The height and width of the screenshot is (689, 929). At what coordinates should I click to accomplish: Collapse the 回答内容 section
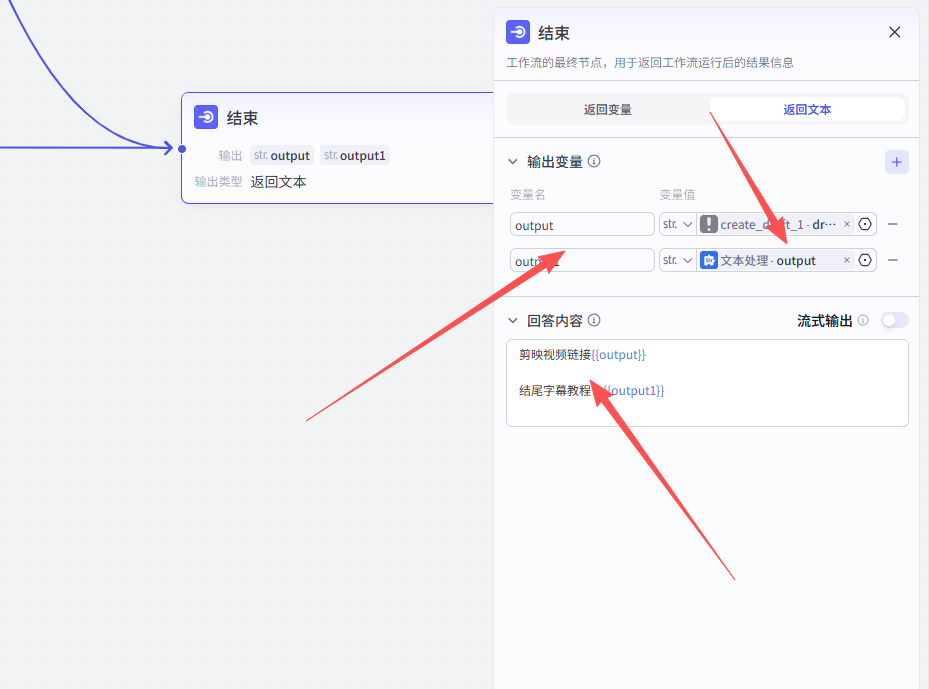pos(514,321)
